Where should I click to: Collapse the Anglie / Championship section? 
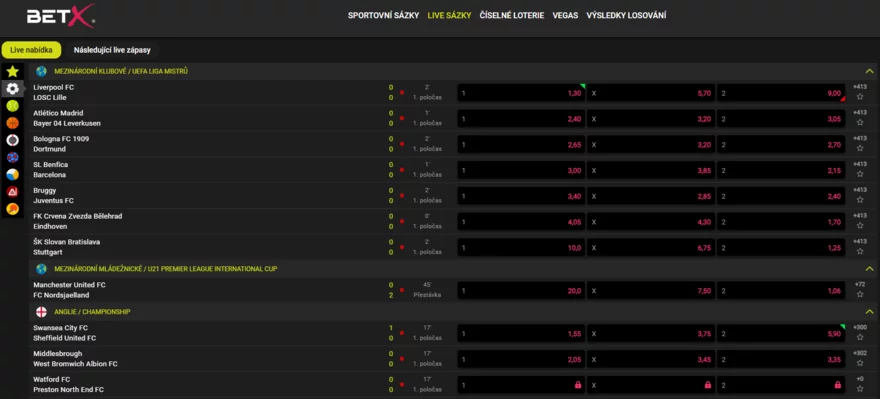(869, 311)
